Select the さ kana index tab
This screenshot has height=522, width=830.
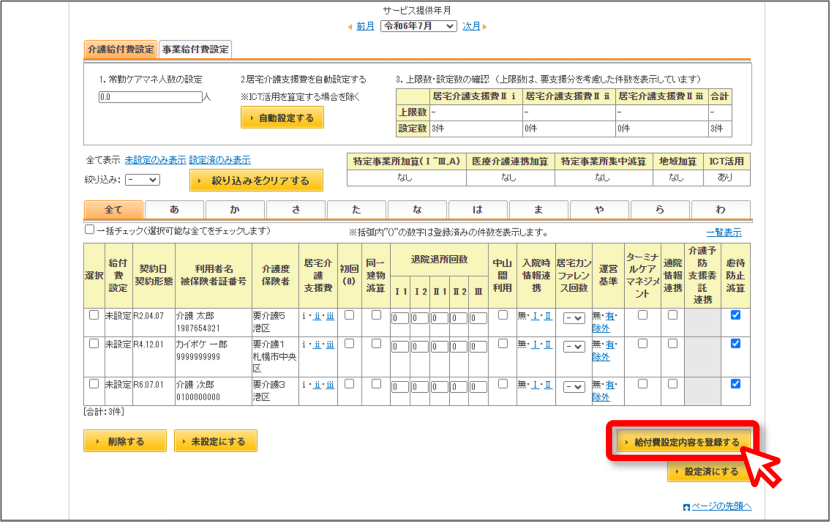pyautogui.click(x=295, y=210)
